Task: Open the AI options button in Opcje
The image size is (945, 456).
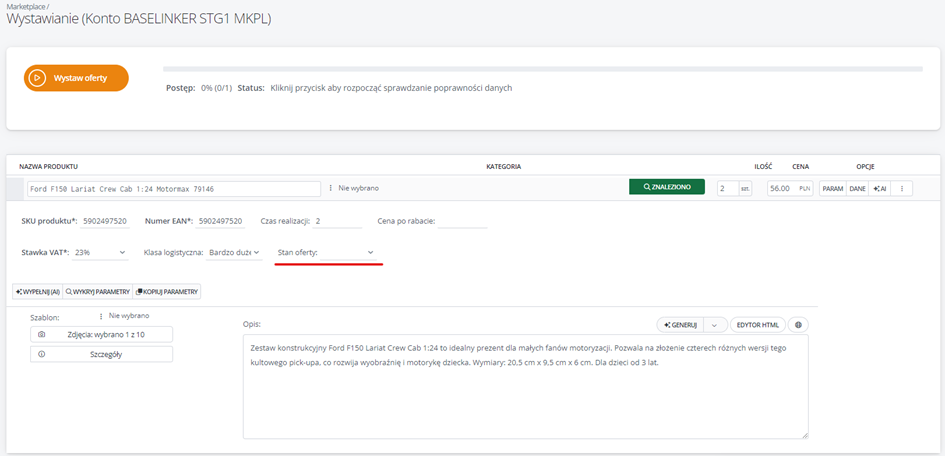Action: pos(880,188)
